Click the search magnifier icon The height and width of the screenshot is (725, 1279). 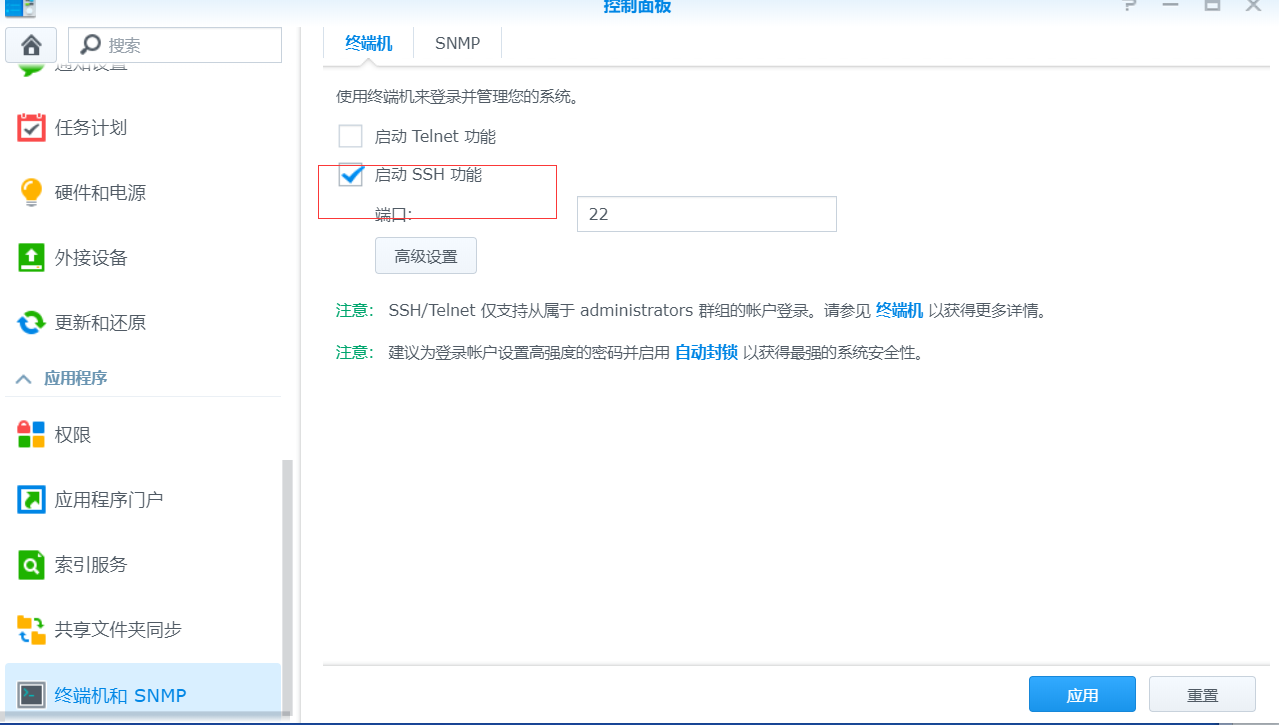91,45
